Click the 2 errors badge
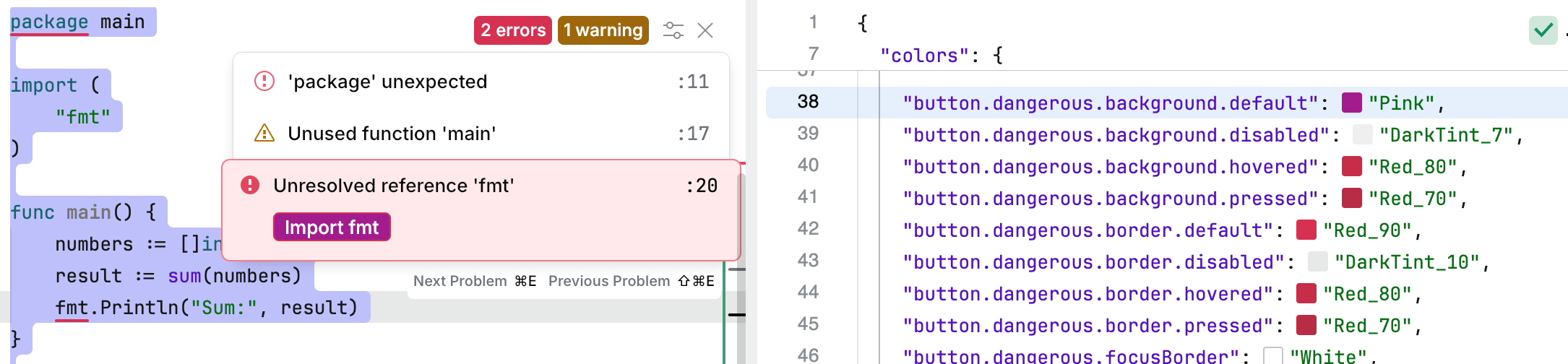This screenshot has height=364, width=1568. pyautogui.click(x=513, y=30)
